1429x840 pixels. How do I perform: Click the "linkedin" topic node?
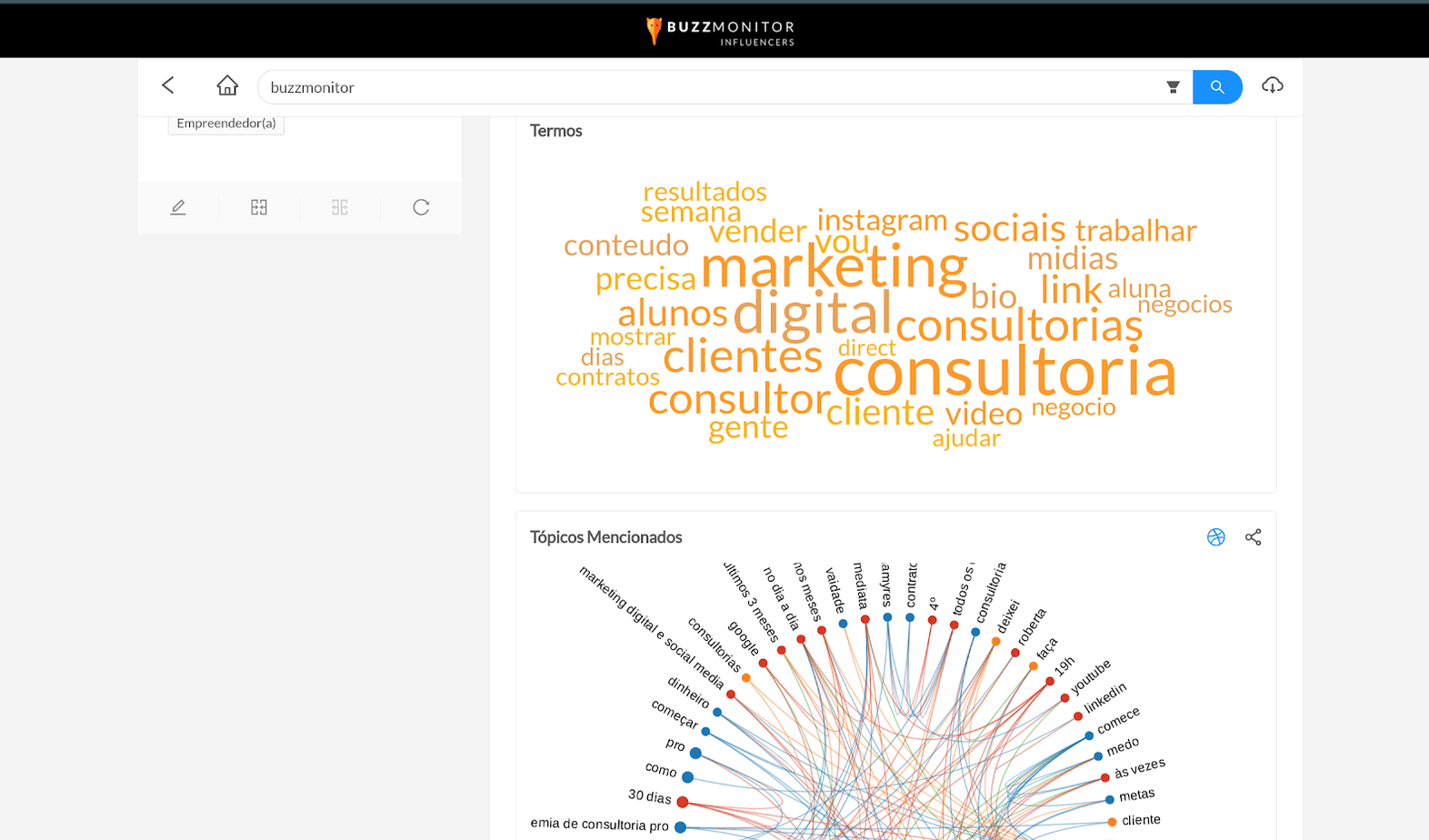pyautogui.click(x=1078, y=716)
